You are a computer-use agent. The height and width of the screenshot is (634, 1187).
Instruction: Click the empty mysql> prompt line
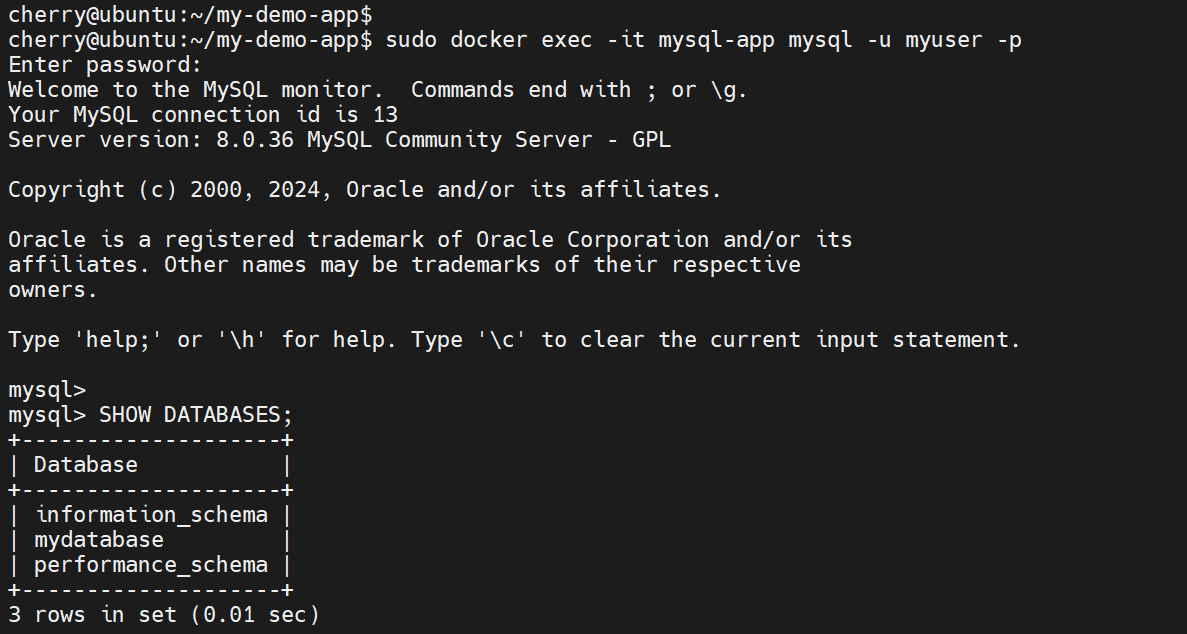(47, 390)
